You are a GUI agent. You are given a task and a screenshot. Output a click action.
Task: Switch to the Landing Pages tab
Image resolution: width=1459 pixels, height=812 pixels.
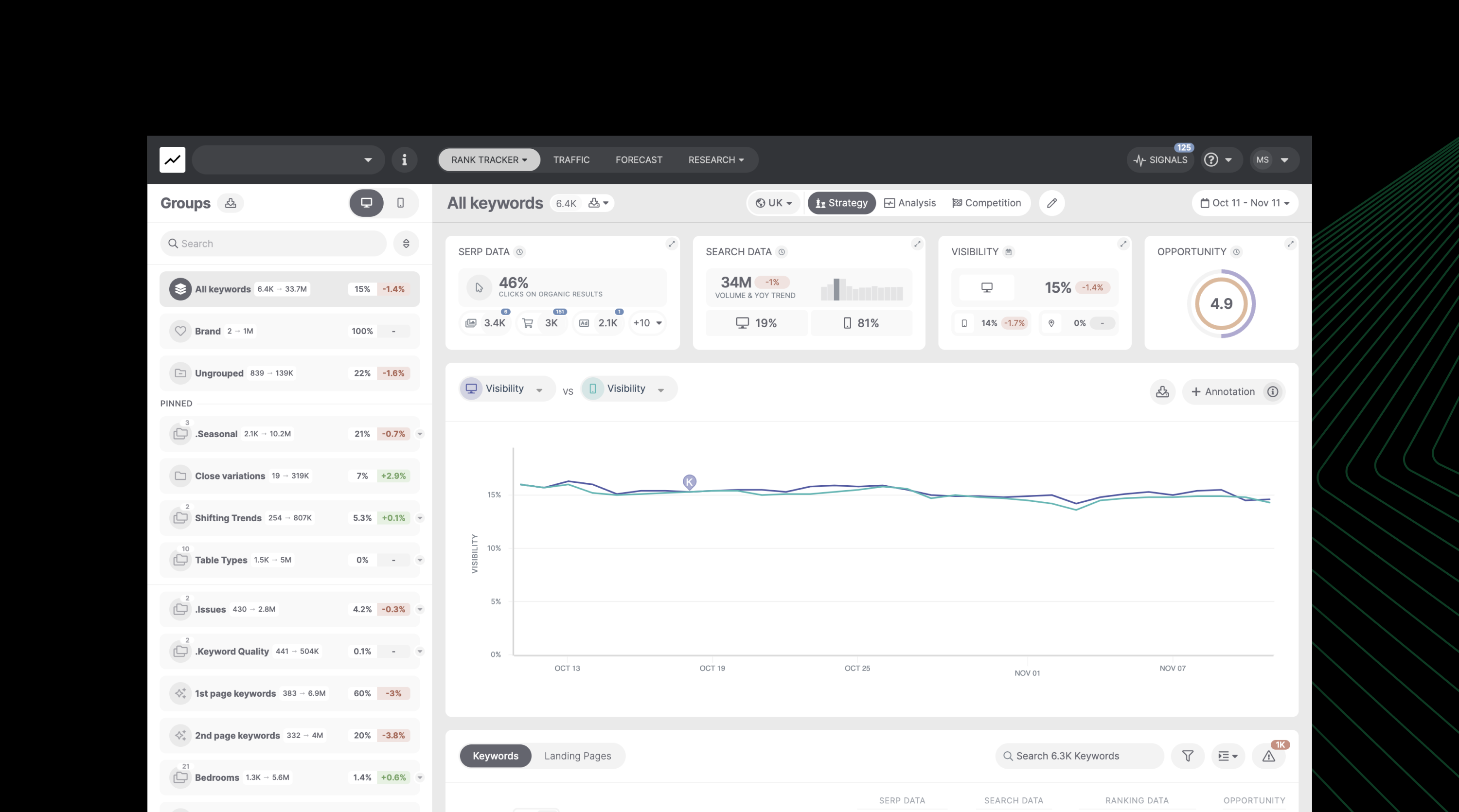pos(577,756)
